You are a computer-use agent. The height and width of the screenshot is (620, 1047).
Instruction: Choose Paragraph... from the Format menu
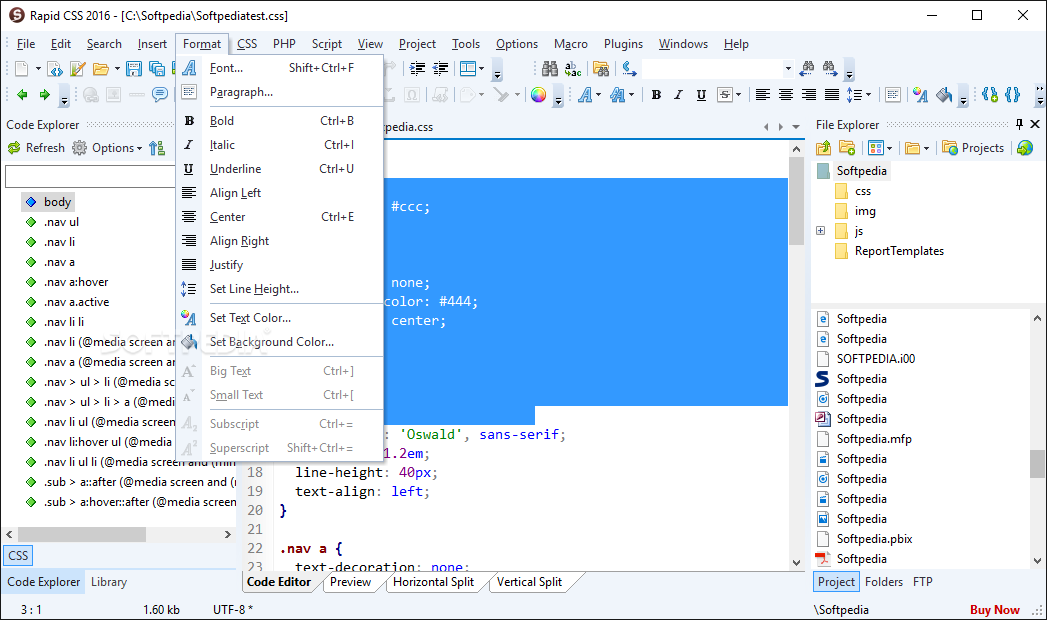pos(280,92)
